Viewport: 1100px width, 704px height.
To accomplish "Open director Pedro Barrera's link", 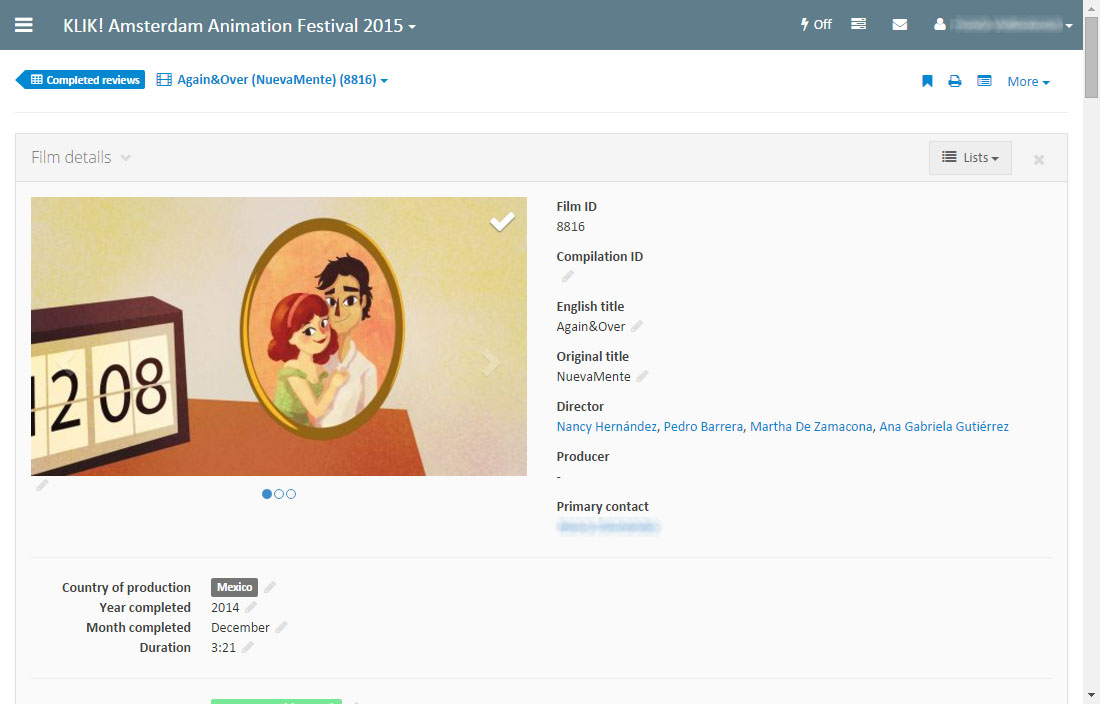I will point(703,427).
